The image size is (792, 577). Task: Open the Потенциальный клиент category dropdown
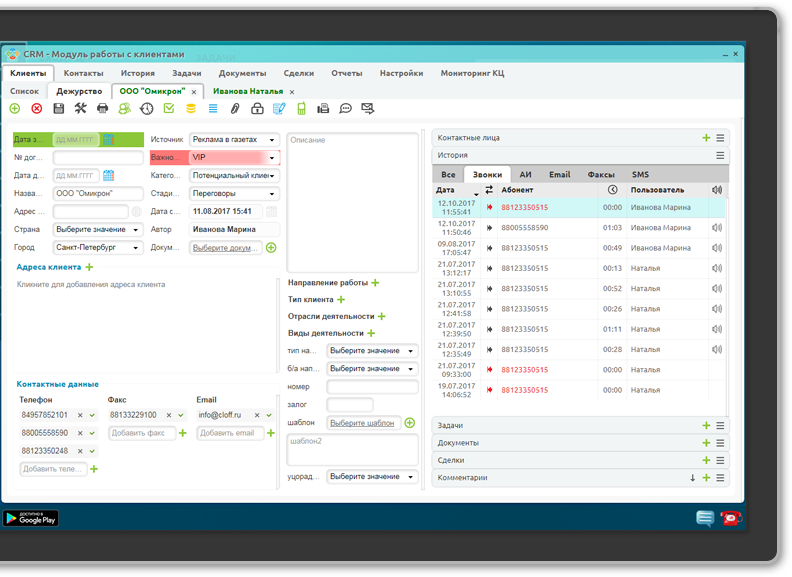click(x=234, y=176)
